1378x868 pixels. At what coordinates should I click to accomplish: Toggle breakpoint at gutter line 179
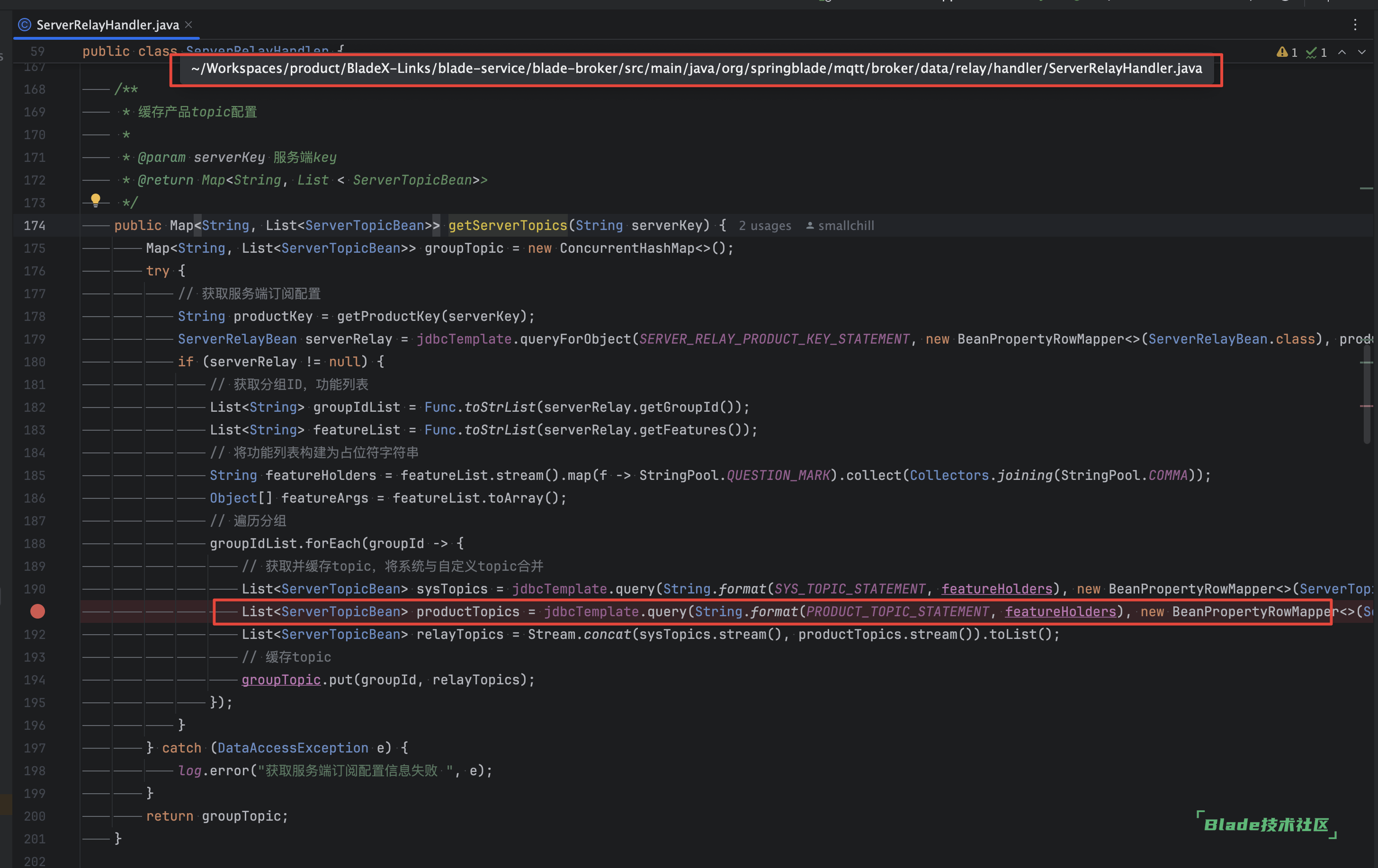coord(35,339)
